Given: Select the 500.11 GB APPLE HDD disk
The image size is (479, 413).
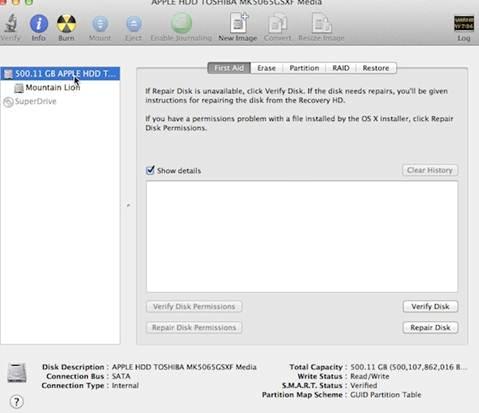Looking at the screenshot, I should pyautogui.click(x=60, y=74).
